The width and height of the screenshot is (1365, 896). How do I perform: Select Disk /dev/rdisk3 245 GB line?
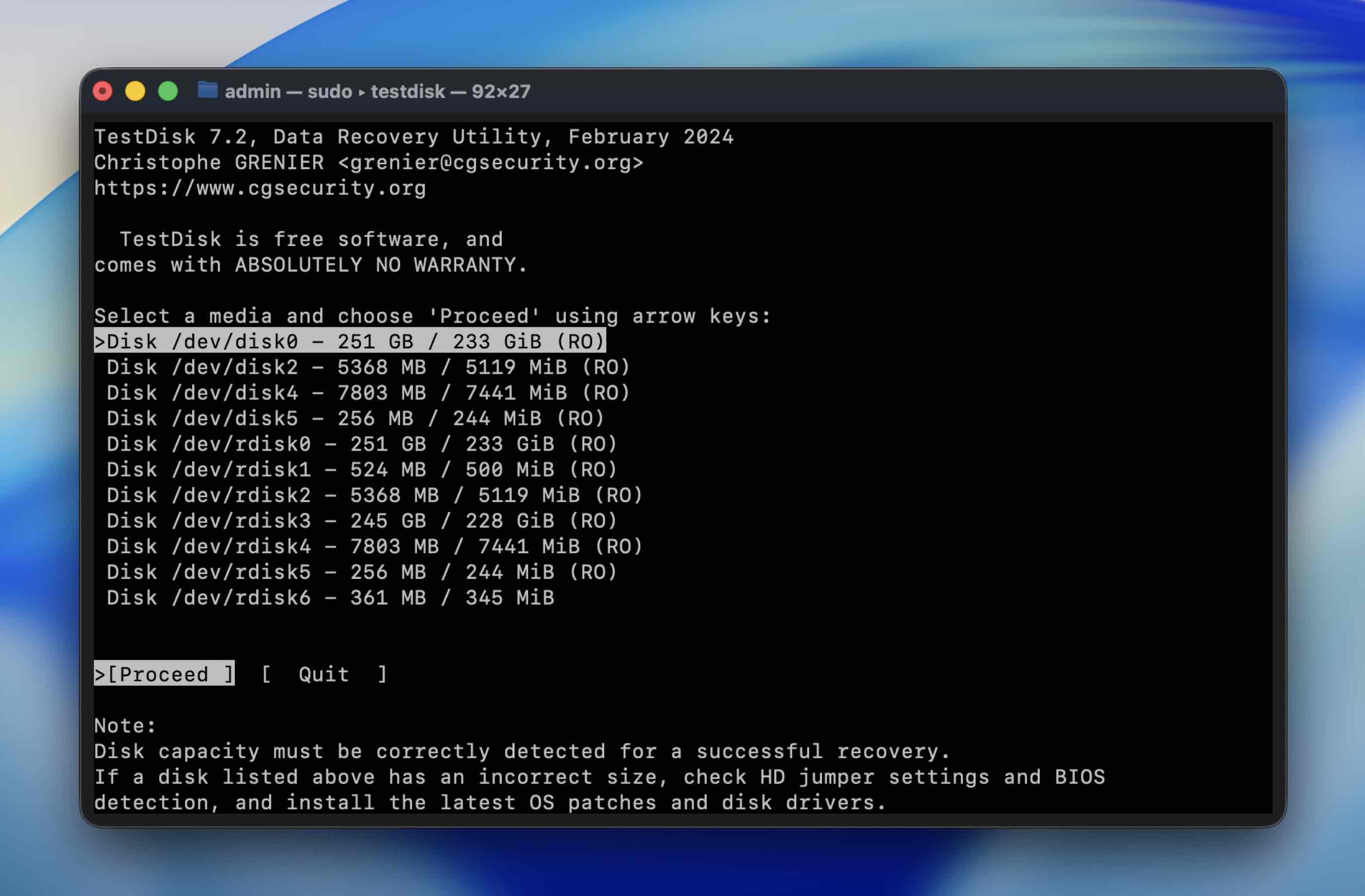coord(362,521)
